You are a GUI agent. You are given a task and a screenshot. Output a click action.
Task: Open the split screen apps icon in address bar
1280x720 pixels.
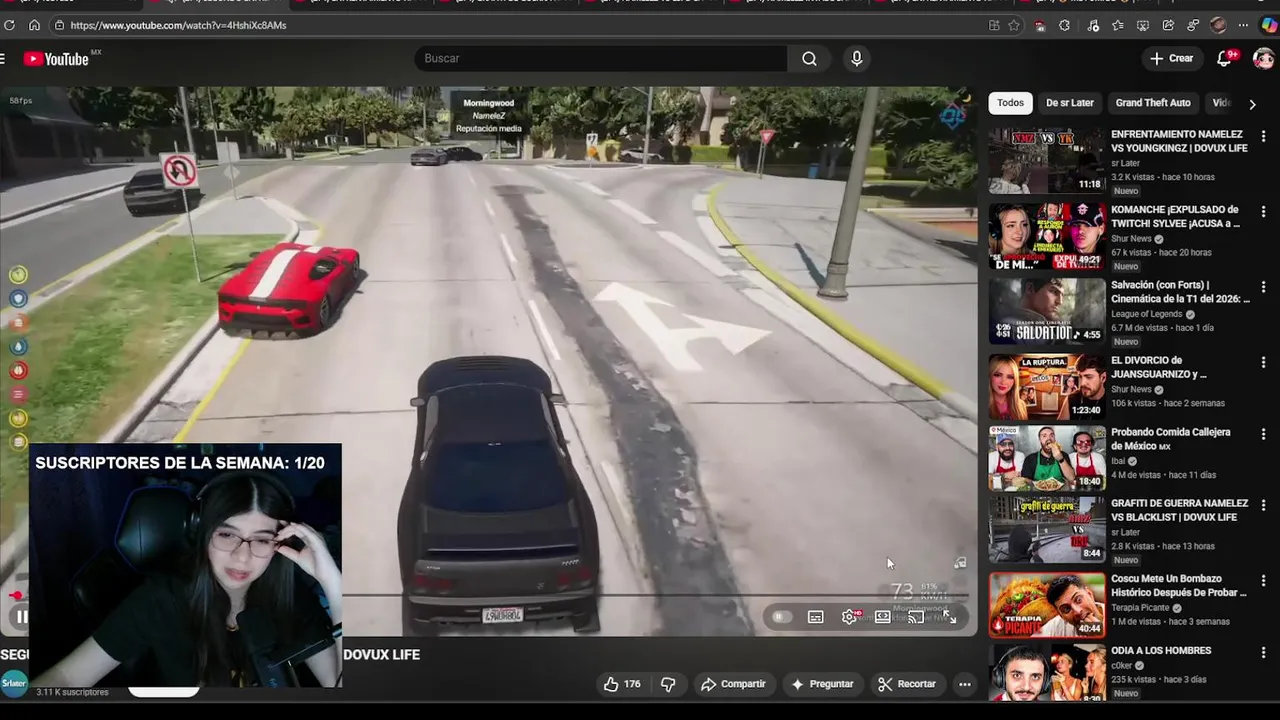click(994, 25)
